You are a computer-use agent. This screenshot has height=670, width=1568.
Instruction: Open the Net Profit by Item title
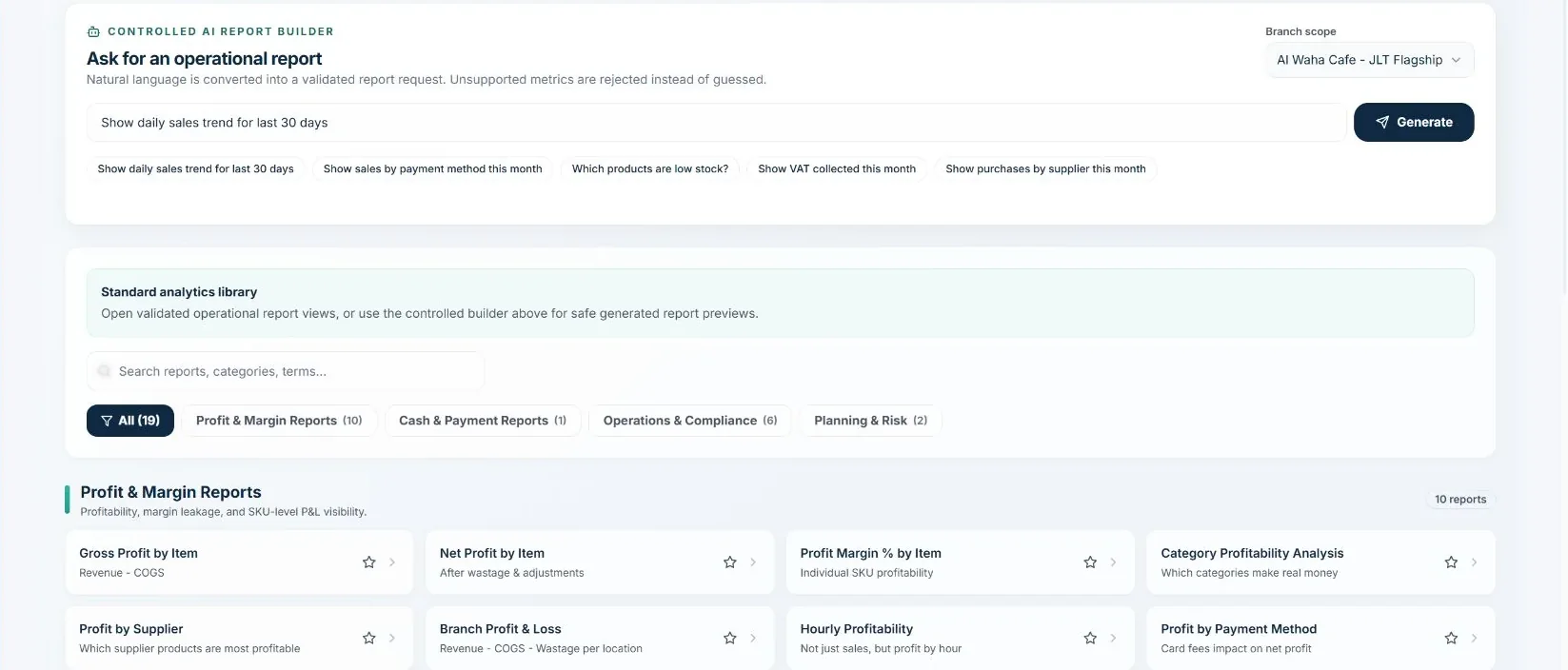tap(492, 553)
